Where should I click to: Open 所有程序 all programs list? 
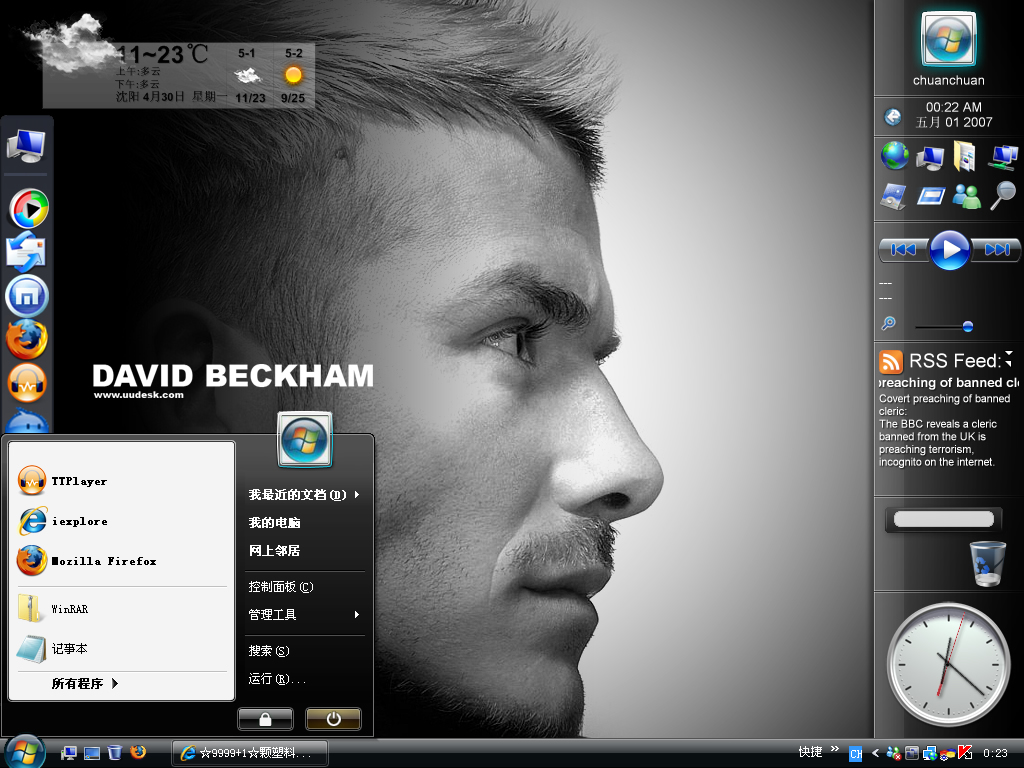tap(85, 684)
